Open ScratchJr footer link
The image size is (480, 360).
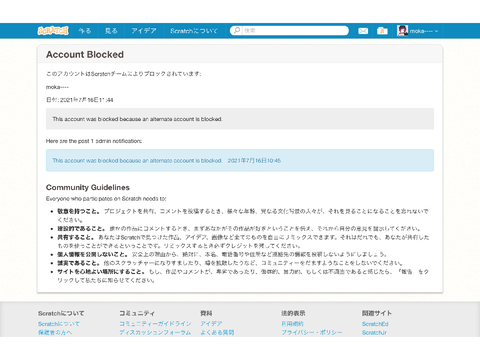tap(374, 332)
